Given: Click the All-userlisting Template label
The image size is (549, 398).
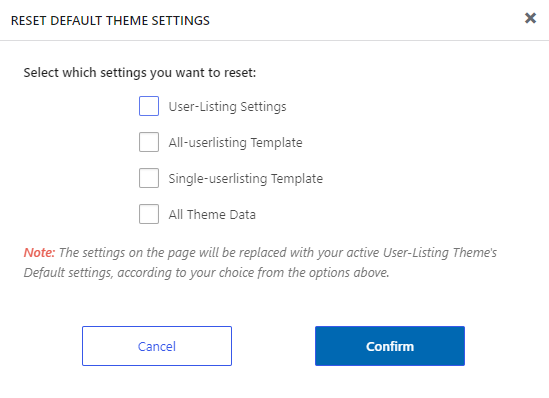Looking at the screenshot, I should pos(235,143).
